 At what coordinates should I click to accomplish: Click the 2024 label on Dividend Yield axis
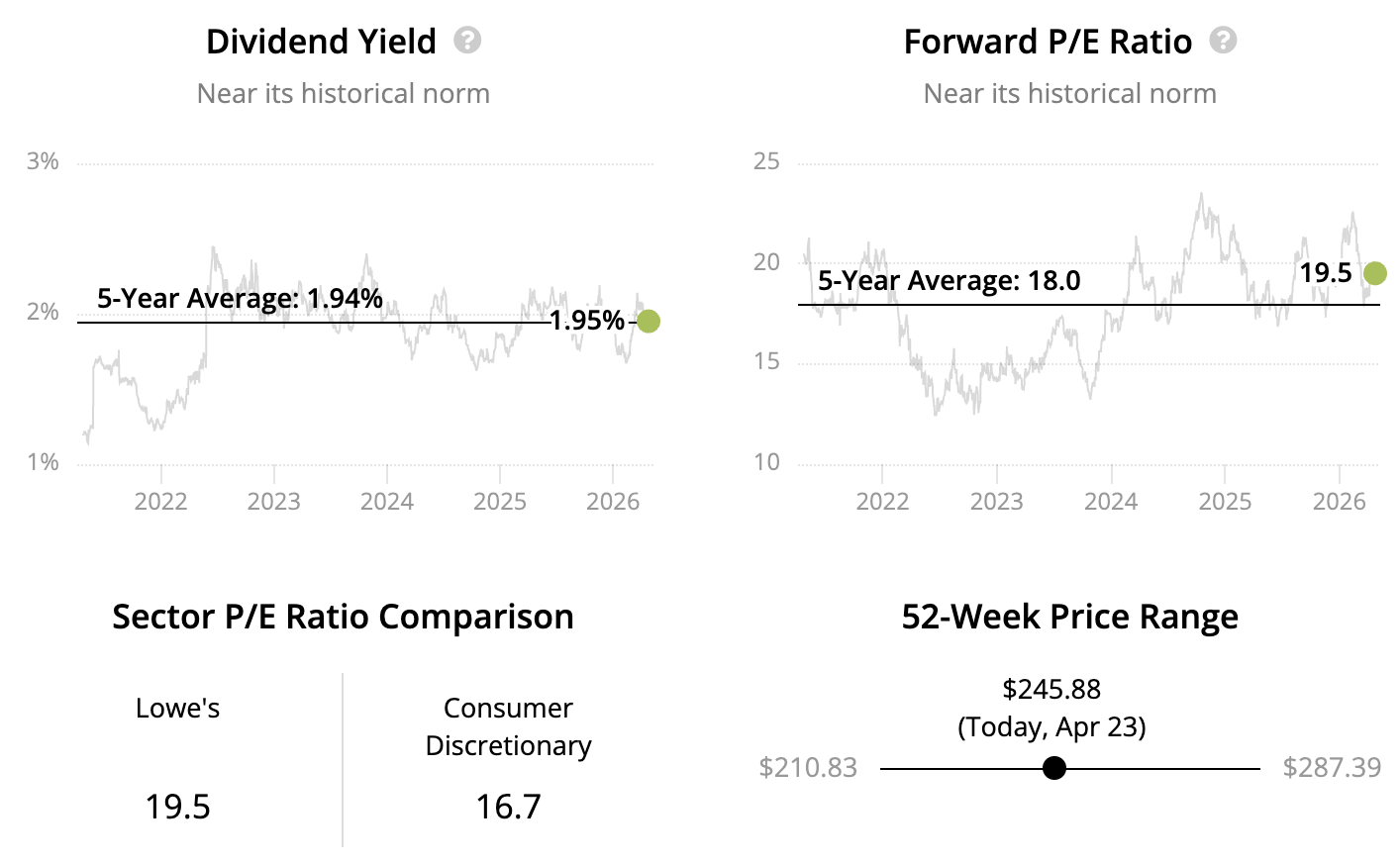click(386, 501)
